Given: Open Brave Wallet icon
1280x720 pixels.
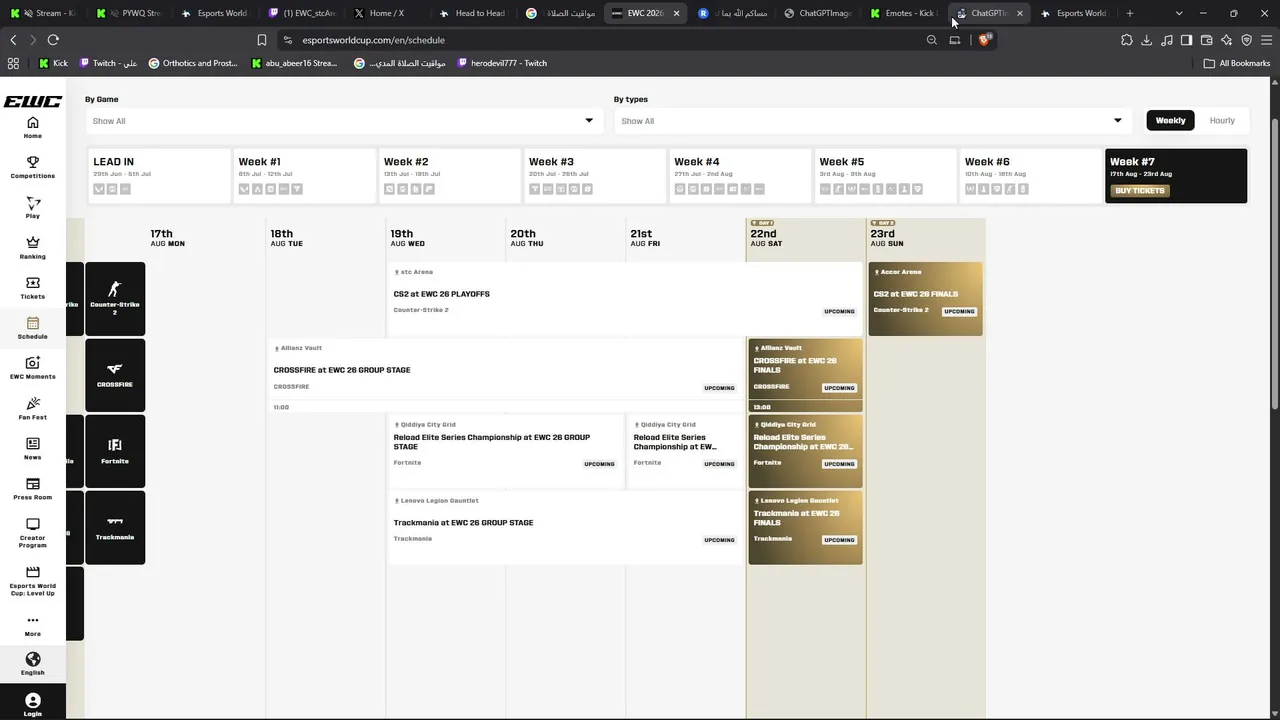Looking at the screenshot, I should click(1206, 40).
